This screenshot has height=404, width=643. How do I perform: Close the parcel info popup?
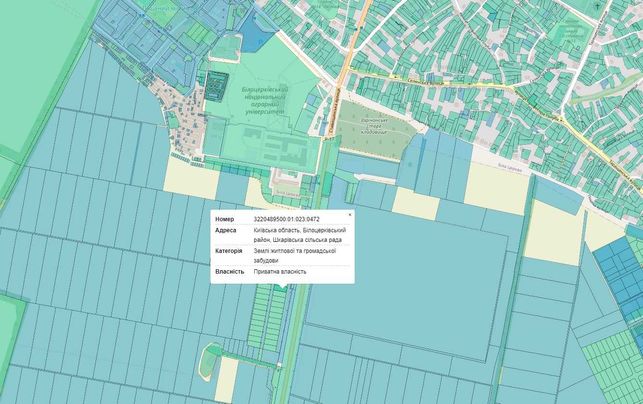350,215
